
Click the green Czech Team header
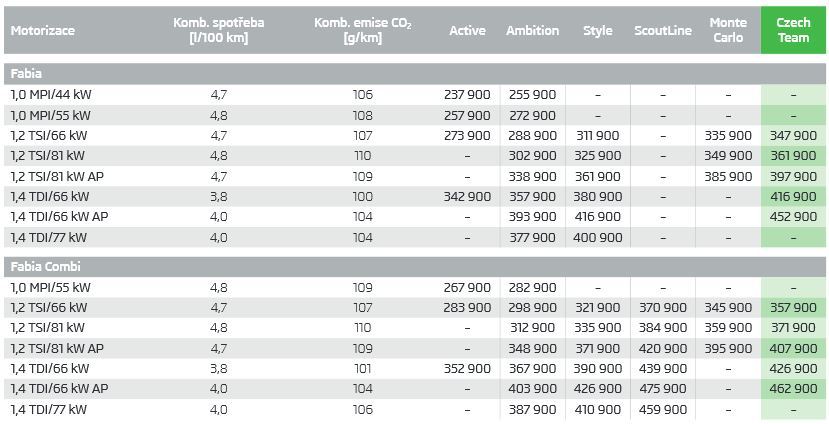[793, 30]
